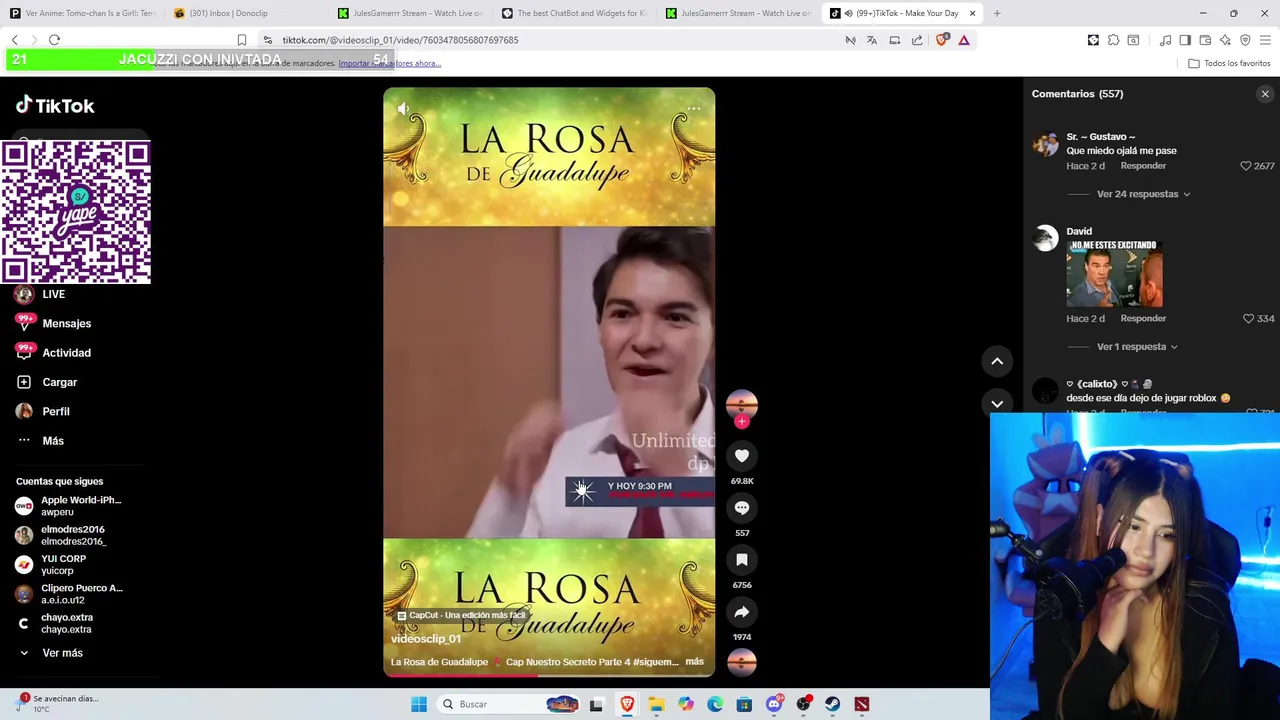Open Steam from the taskbar

[x=832, y=704]
